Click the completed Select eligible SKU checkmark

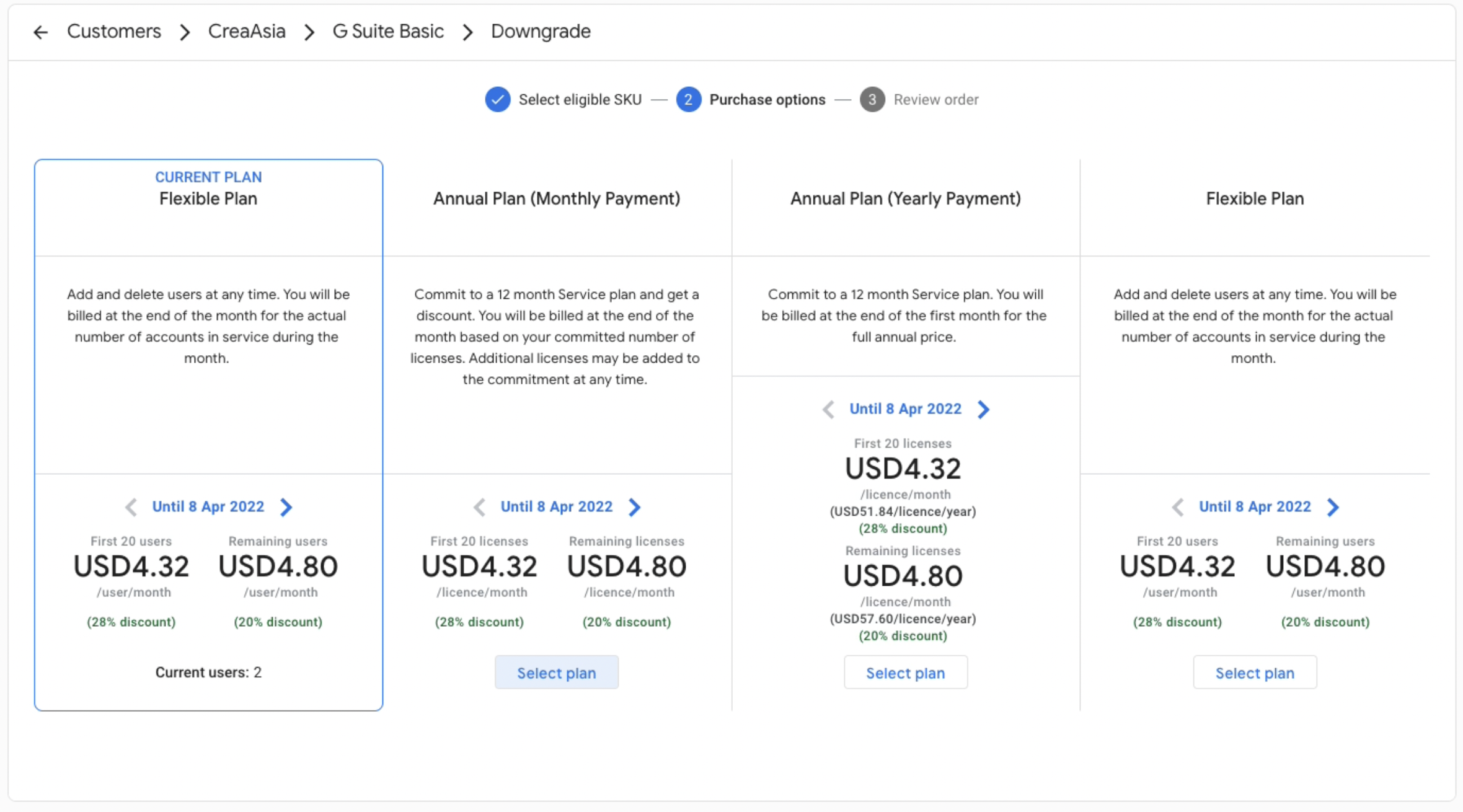[x=498, y=100]
